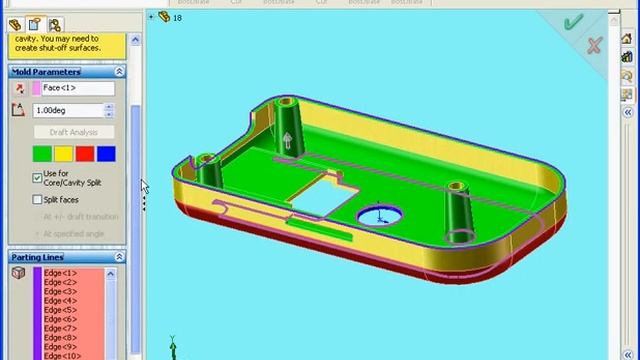Image resolution: width=640 pixels, height=360 pixels.
Task: Accept the parting line with green checkmark
Action: (x=573, y=22)
